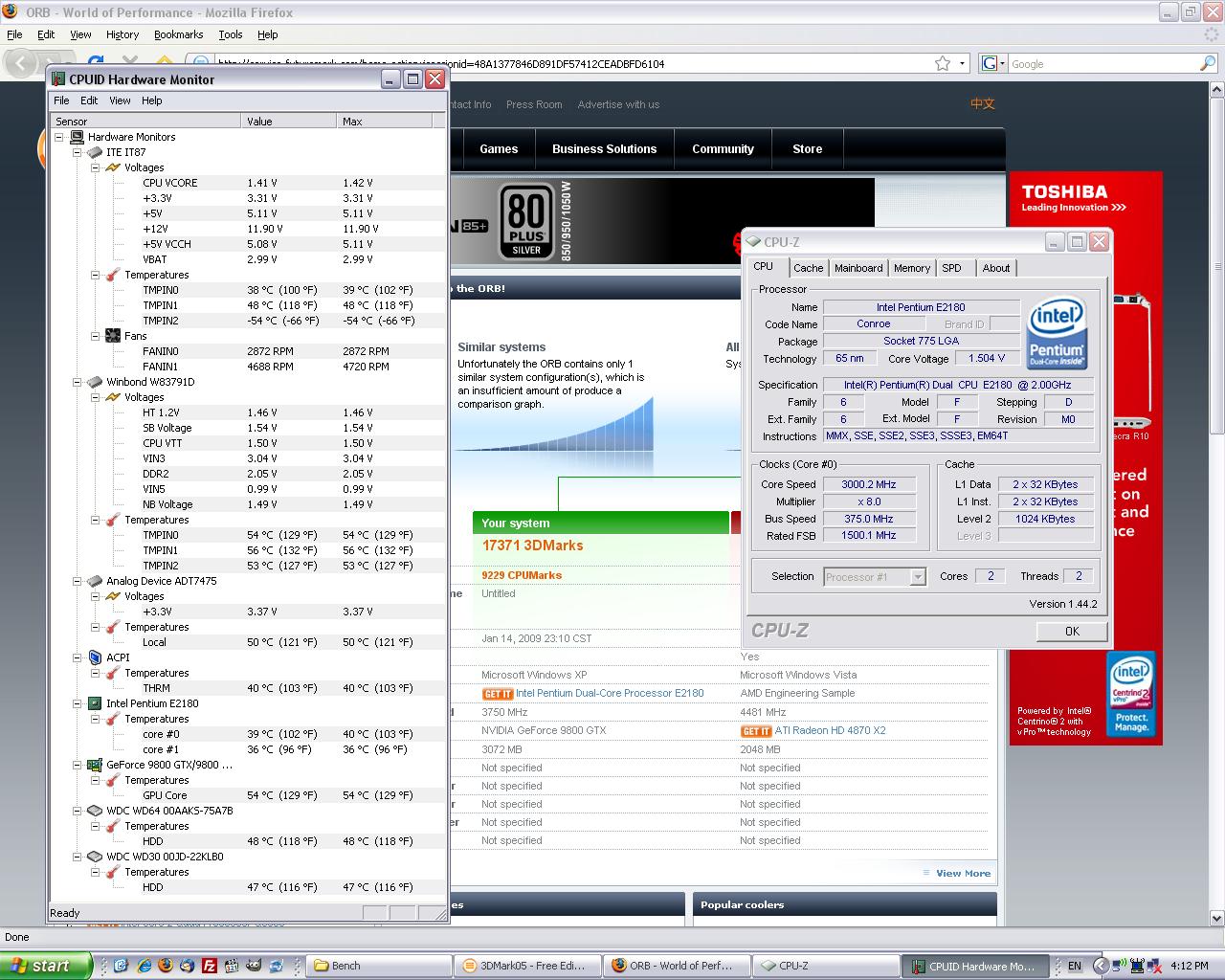Click the Firefox back navigation arrow
The width and height of the screenshot is (1225, 980).
(21, 63)
